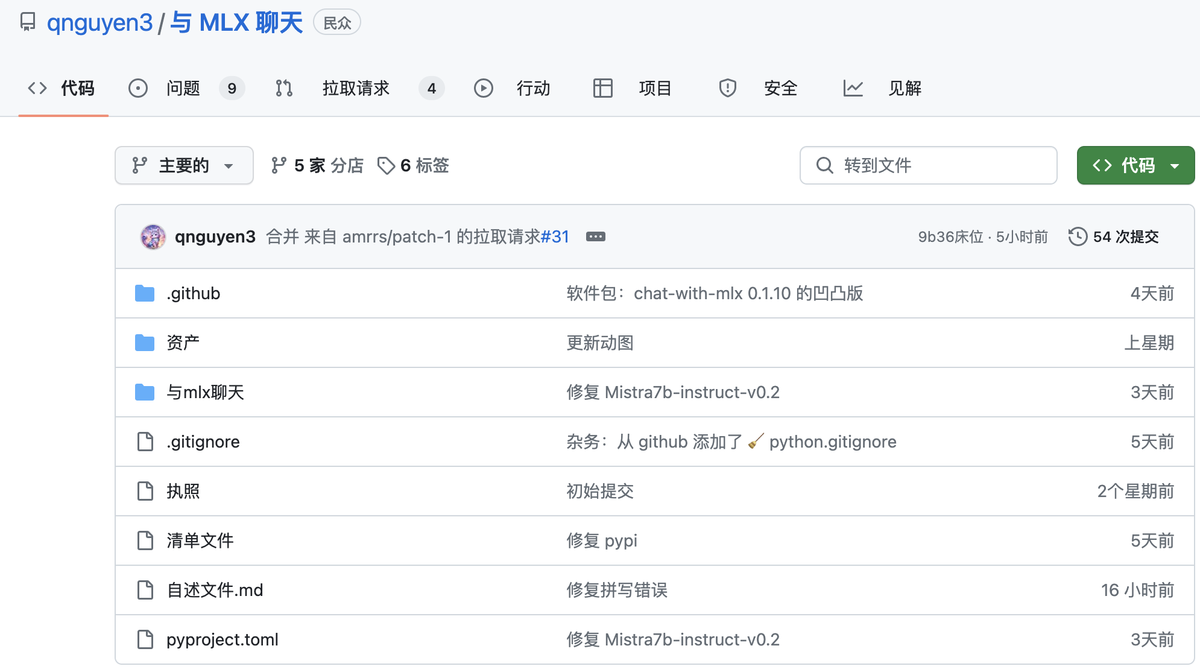This screenshot has height=672, width=1200.
Task: Open the .gitignore file
Action: (x=203, y=442)
